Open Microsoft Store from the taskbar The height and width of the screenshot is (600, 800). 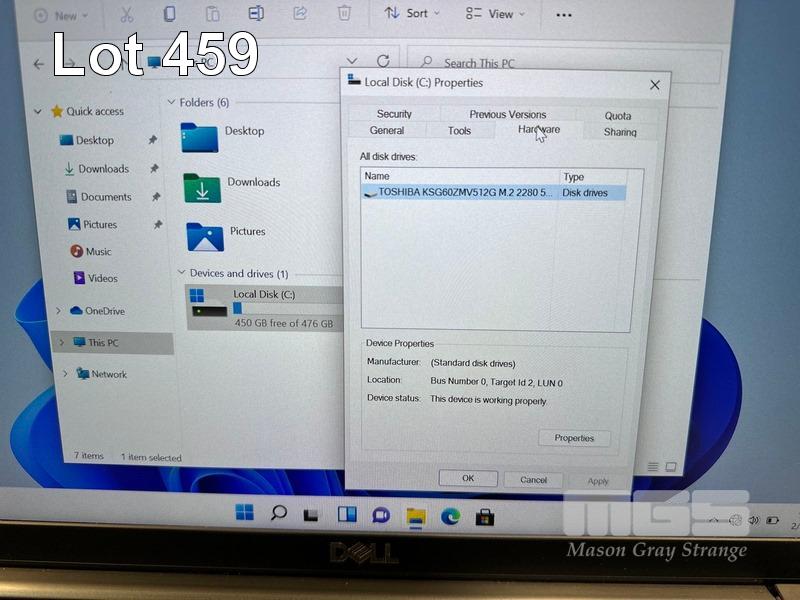[x=485, y=516]
